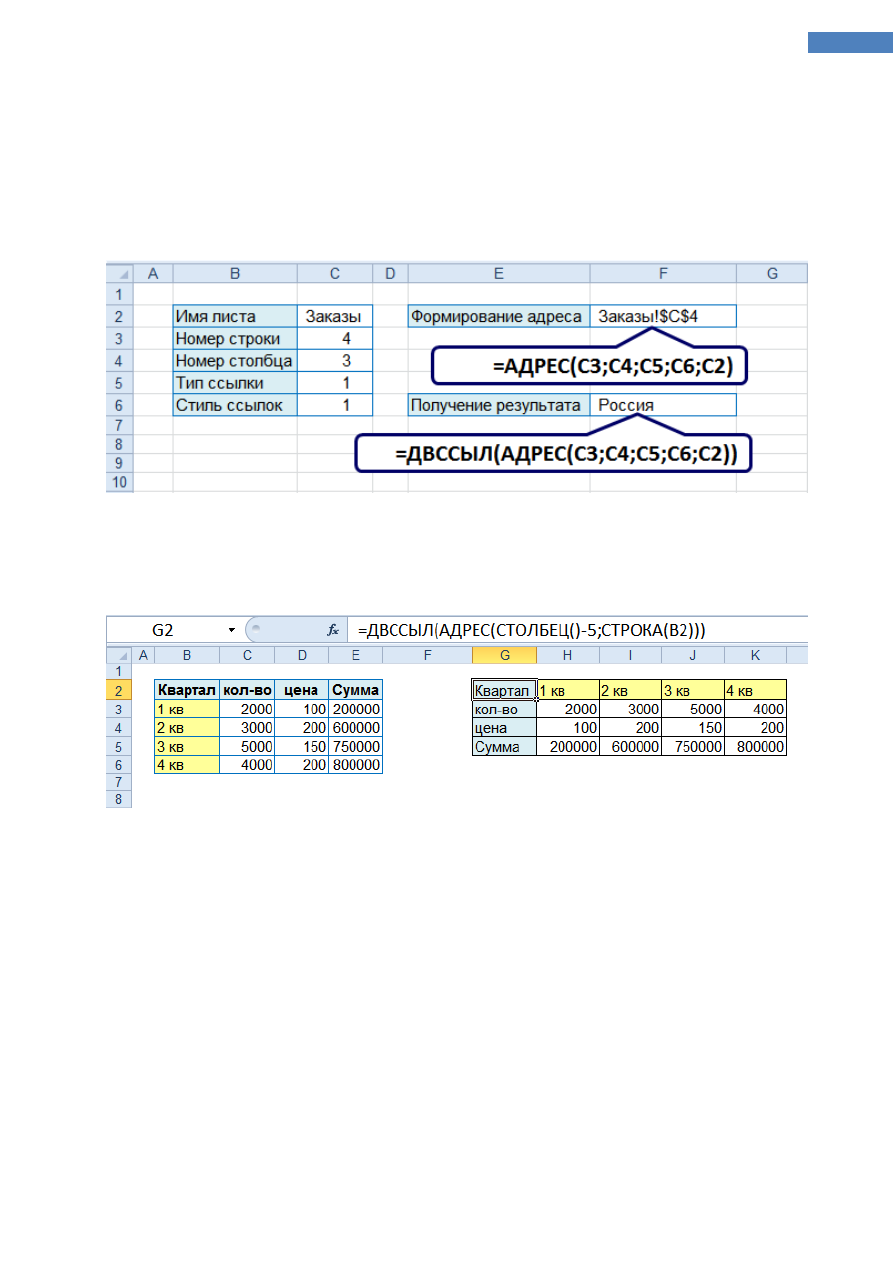The width and height of the screenshot is (893, 1263).
Task: Click the цена label in column G
Action: [504, 728]
